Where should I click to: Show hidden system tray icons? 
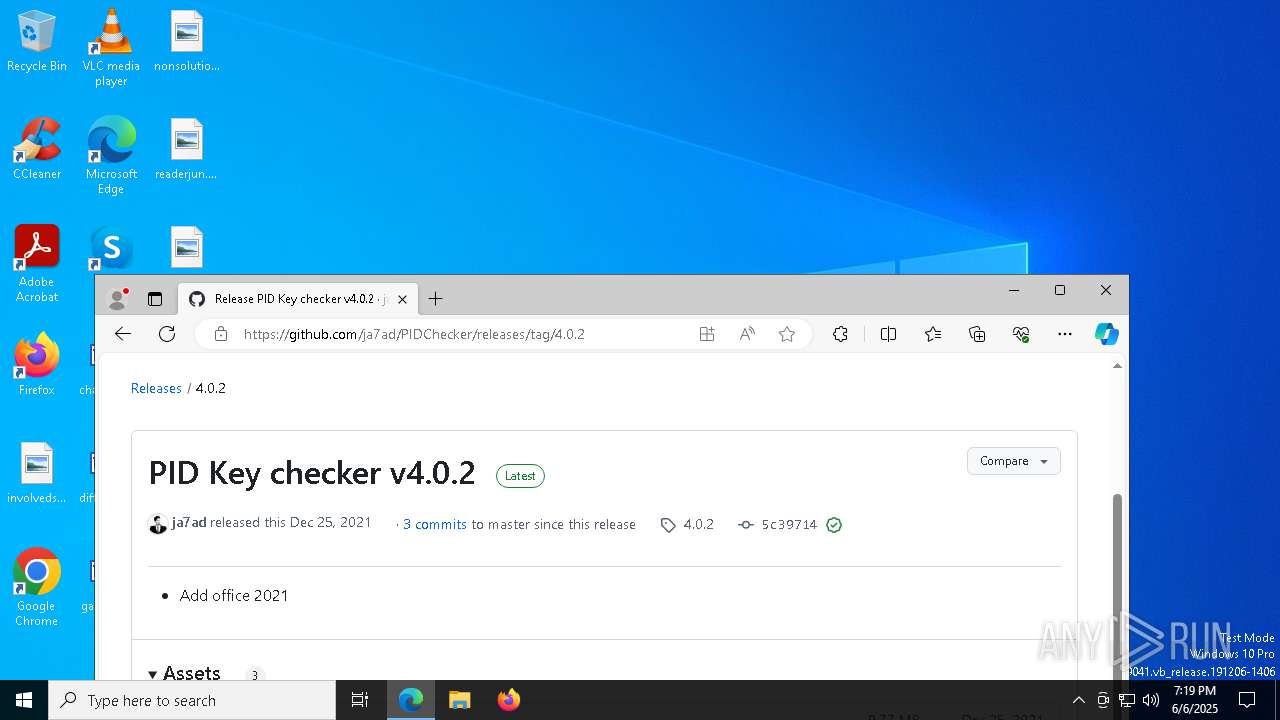coord(1078,700)
